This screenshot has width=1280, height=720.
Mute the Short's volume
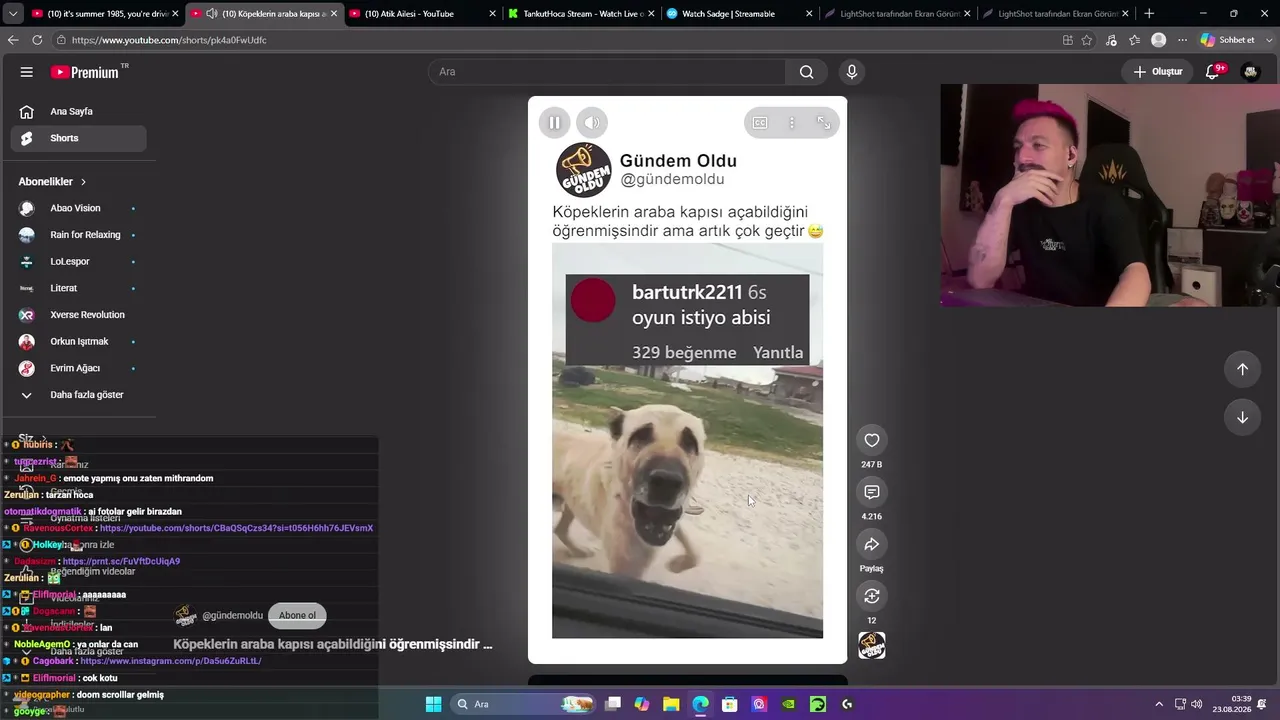click(592, 123)
